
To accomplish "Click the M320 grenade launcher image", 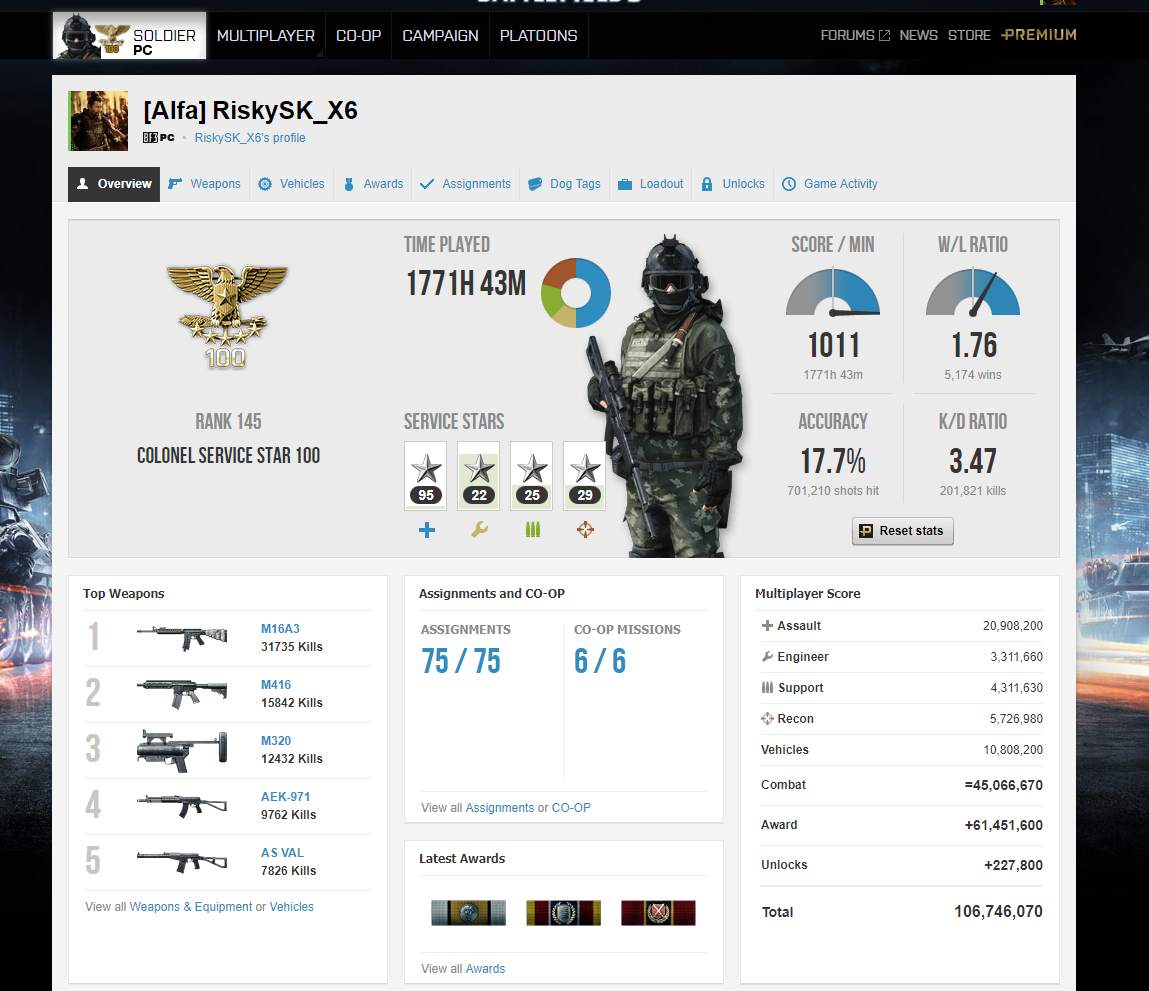I will [182, 751].
